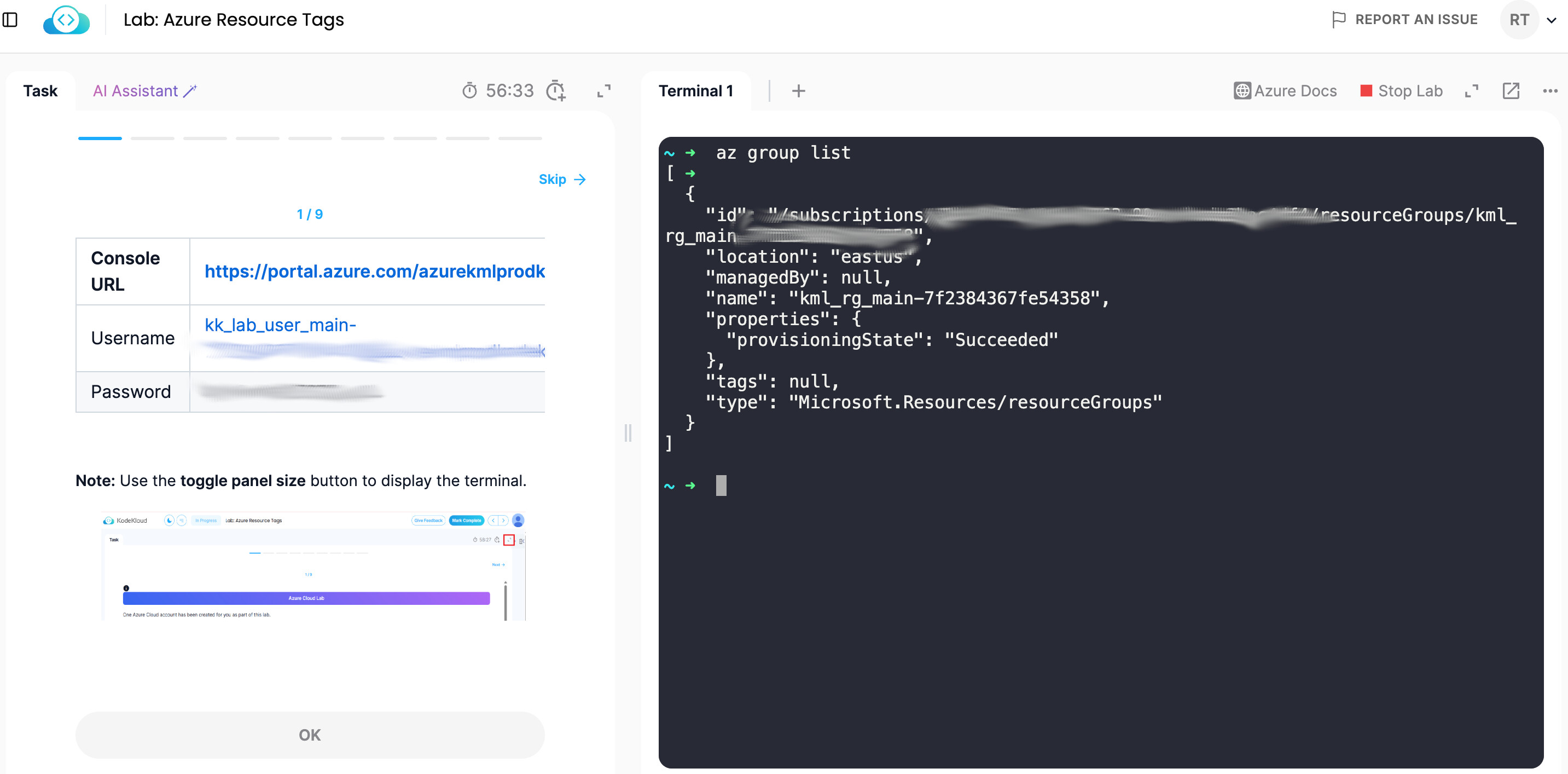
Task: Toggle task panel size icon
Action: tap(603, 91)
